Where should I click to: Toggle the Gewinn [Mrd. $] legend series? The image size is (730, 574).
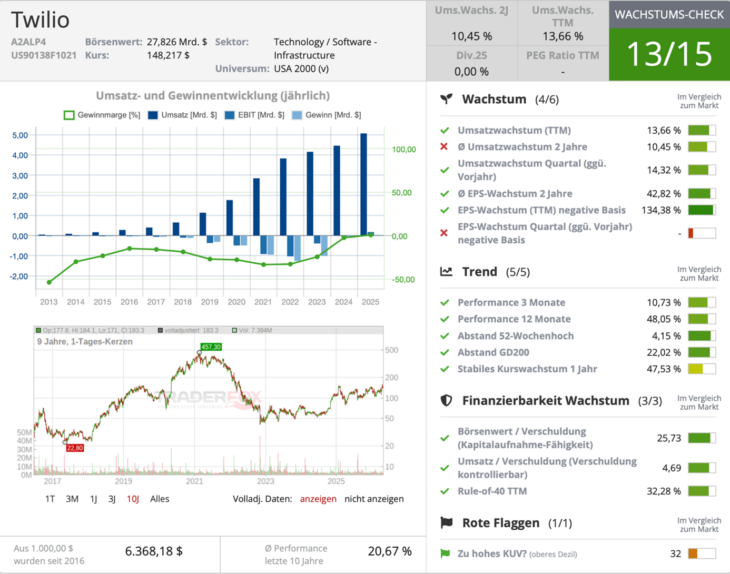click(x=326, y=115)
